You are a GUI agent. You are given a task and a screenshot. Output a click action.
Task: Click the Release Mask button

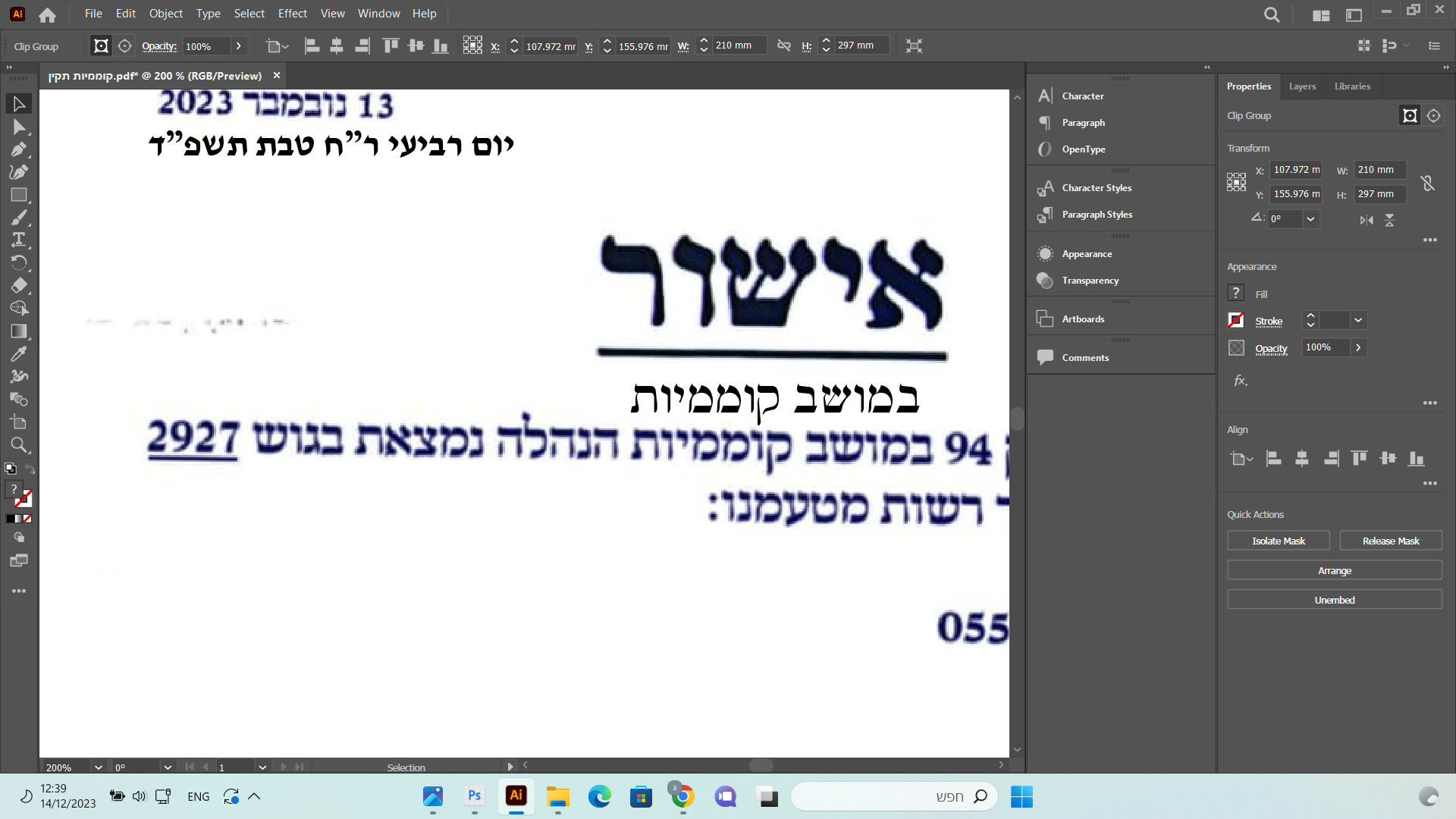coord(1390,541)
